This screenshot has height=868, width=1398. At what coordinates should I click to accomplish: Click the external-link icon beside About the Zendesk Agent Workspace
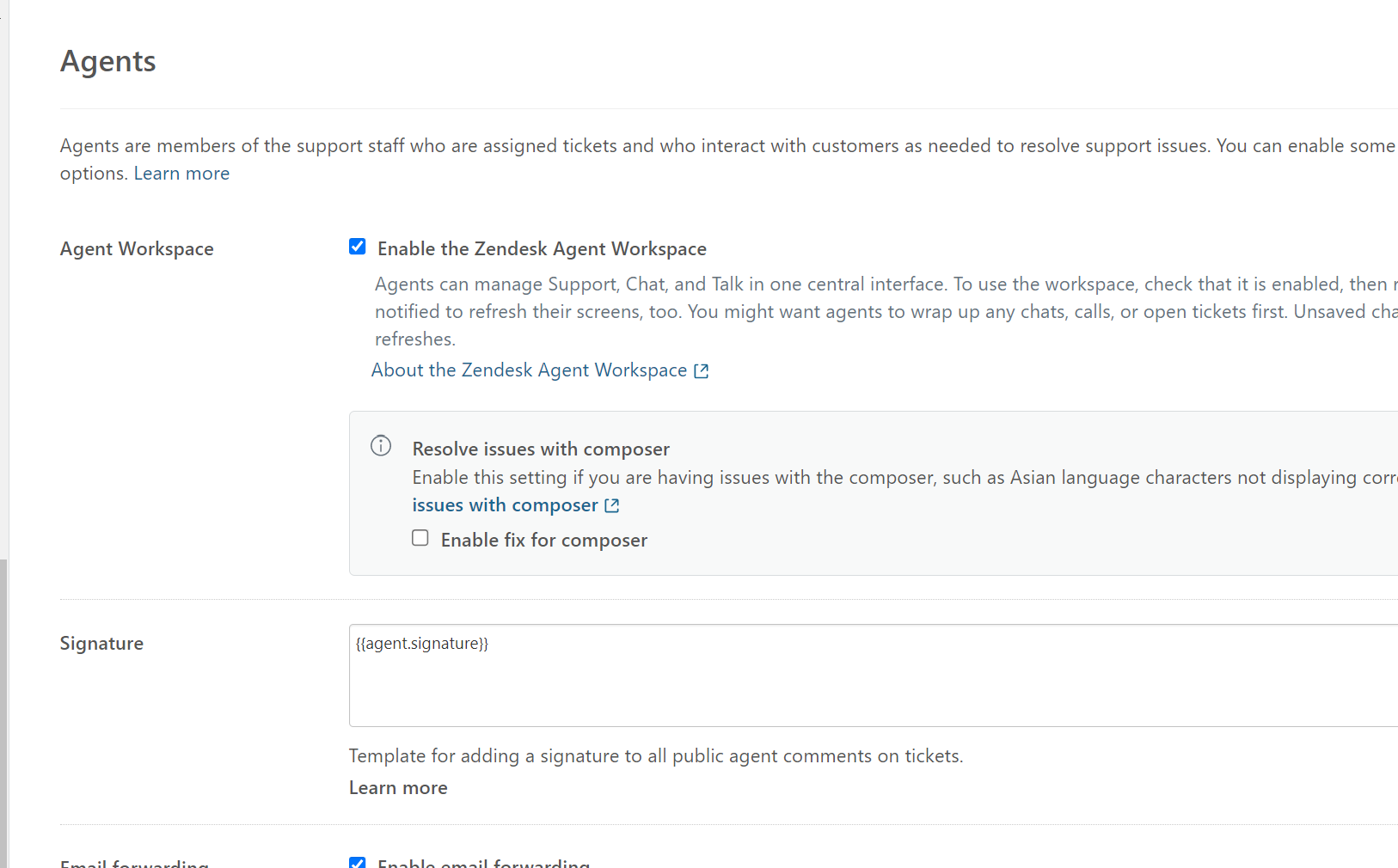(702, 370)
